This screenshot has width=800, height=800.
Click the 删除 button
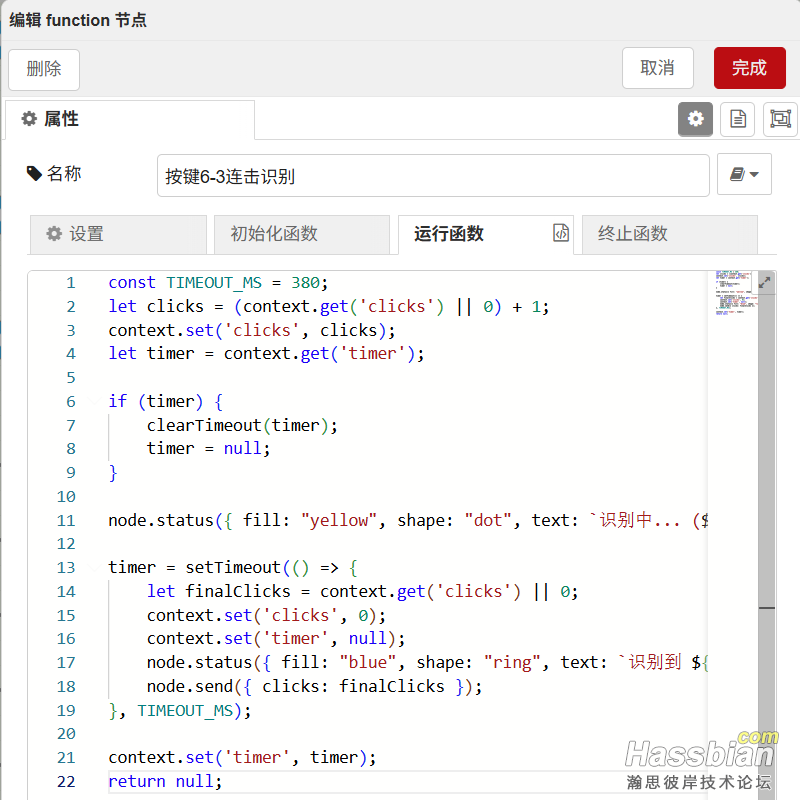44,69
